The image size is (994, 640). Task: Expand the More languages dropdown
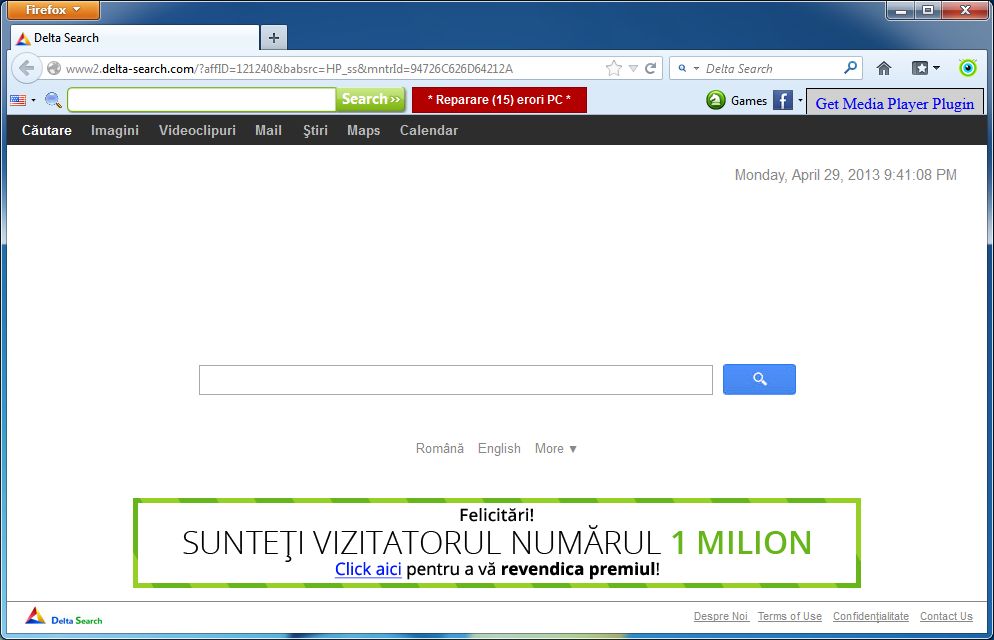(555, 449)
